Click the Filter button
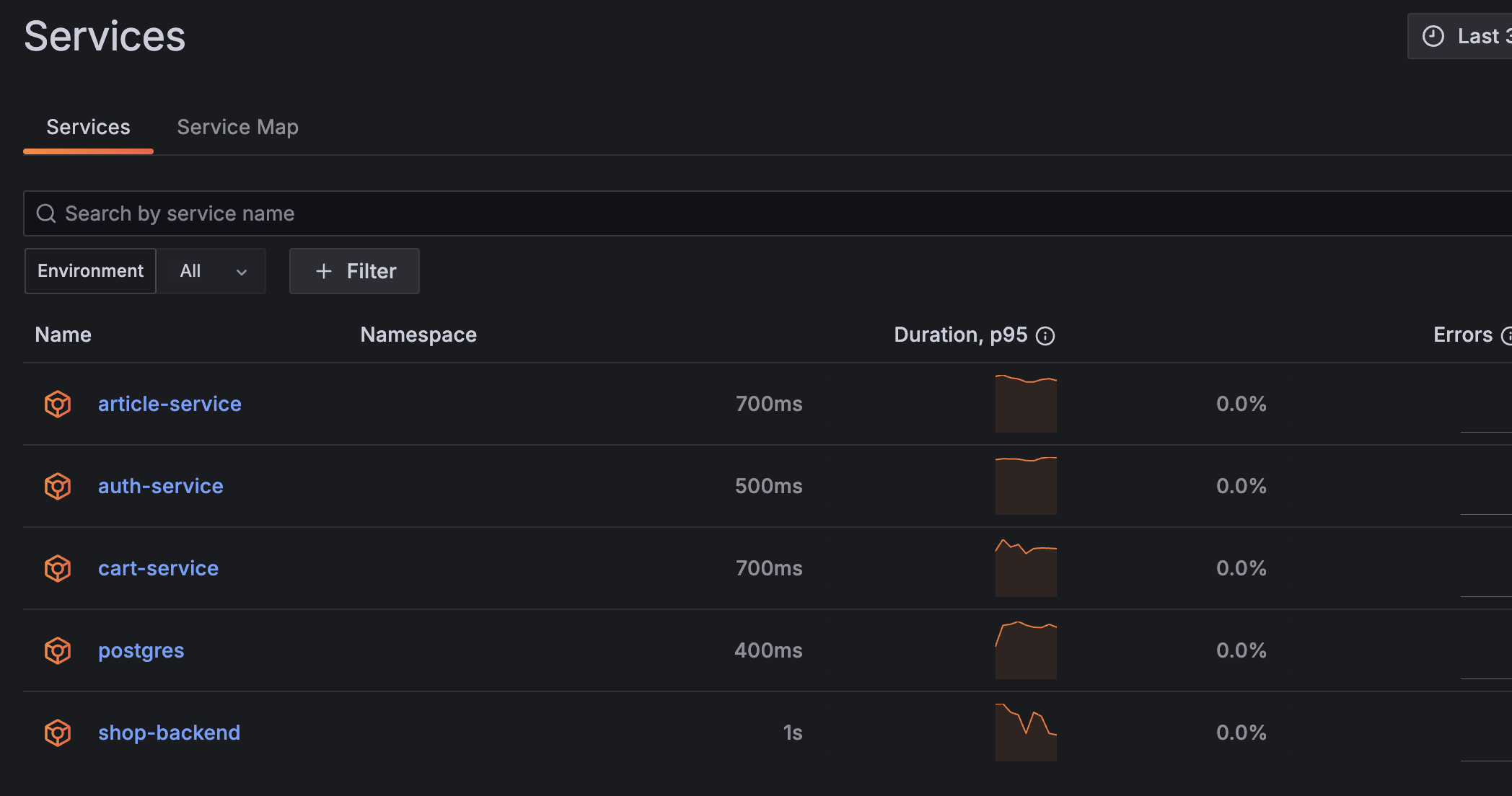Image resolution: width=1512 pixels, height=796 pixels. click(x=354, y=271)
